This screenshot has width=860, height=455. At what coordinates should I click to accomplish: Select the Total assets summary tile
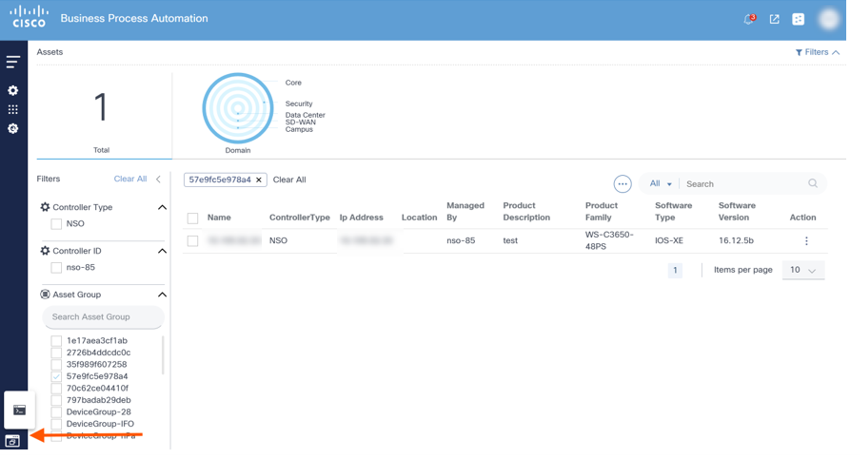[x=101, y=116]
